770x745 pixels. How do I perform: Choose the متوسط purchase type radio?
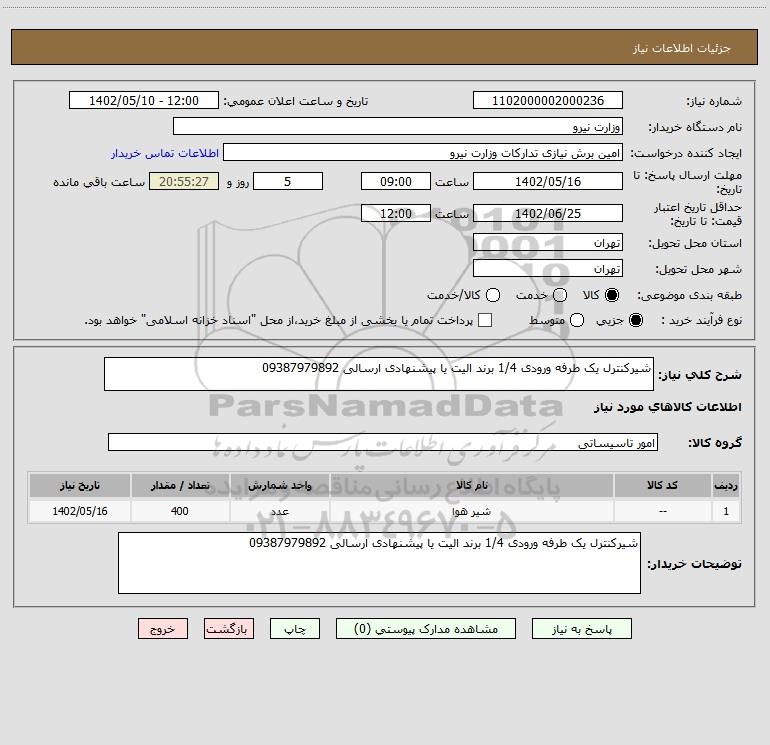coord(577,320)
